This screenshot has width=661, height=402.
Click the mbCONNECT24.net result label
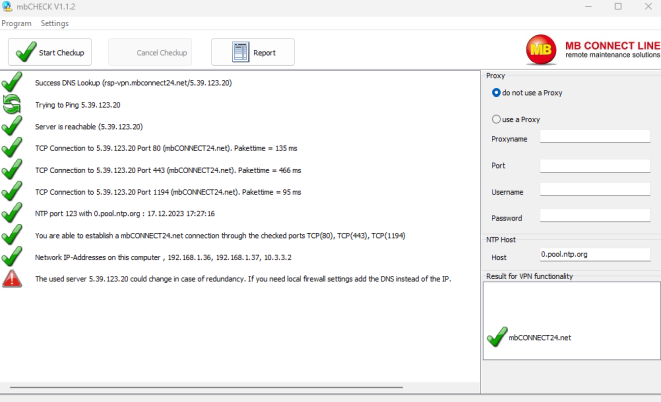pyautogui.click(x=540, y=338)
